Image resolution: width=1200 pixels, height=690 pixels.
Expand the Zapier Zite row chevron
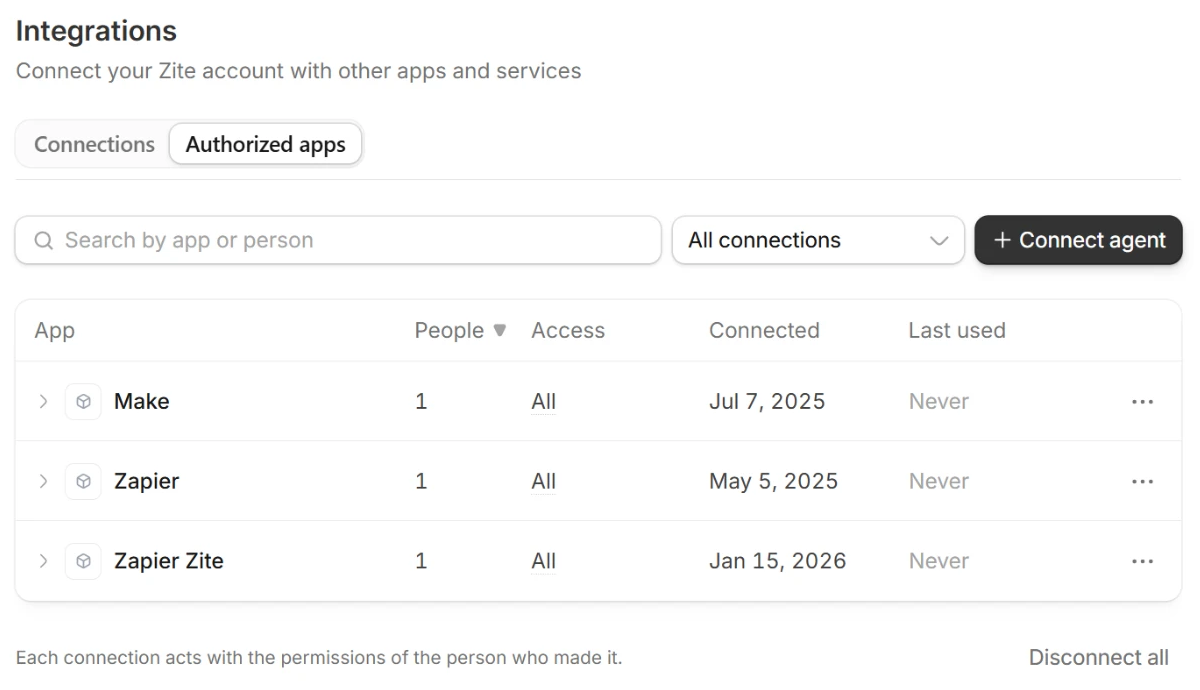point(43,561)
